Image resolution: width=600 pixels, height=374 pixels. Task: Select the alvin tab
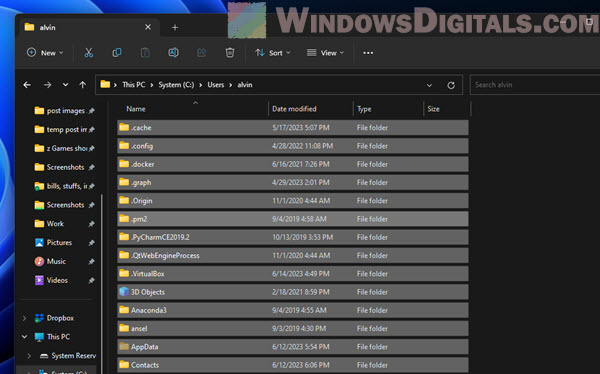point(88,27)
